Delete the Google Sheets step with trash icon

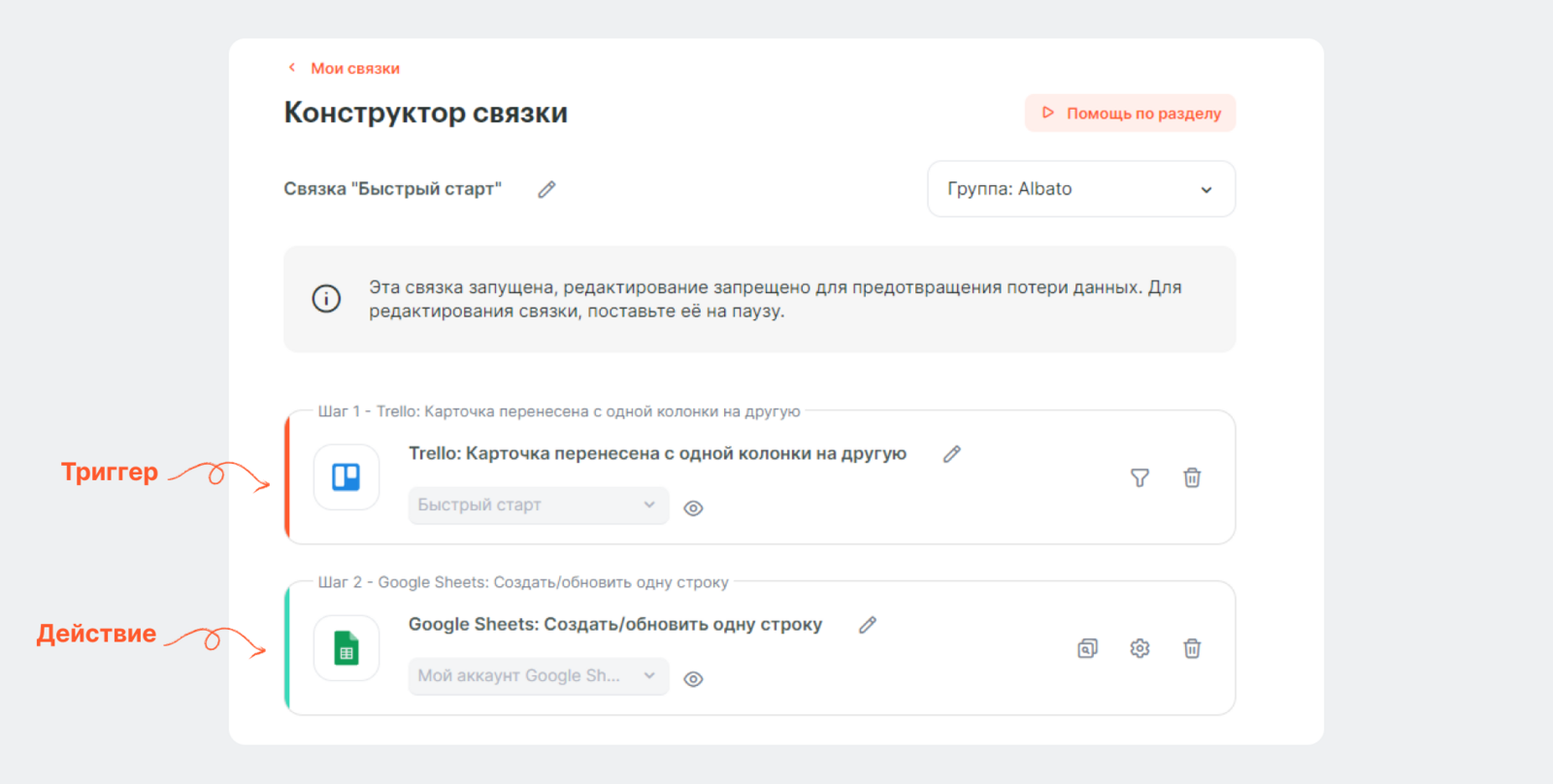[x=1192, y=648]
